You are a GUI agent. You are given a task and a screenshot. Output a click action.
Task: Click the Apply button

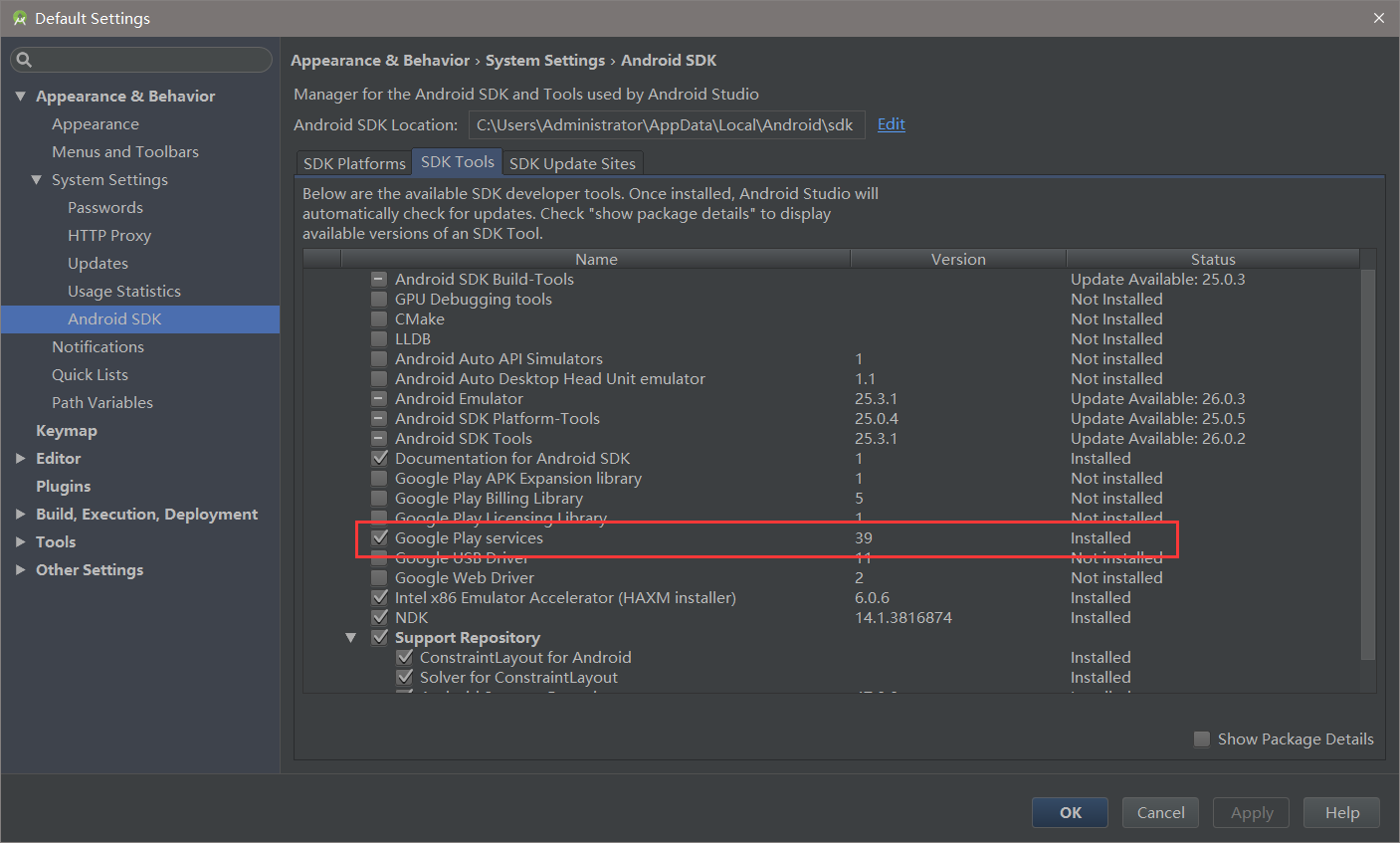point(1252,812)
